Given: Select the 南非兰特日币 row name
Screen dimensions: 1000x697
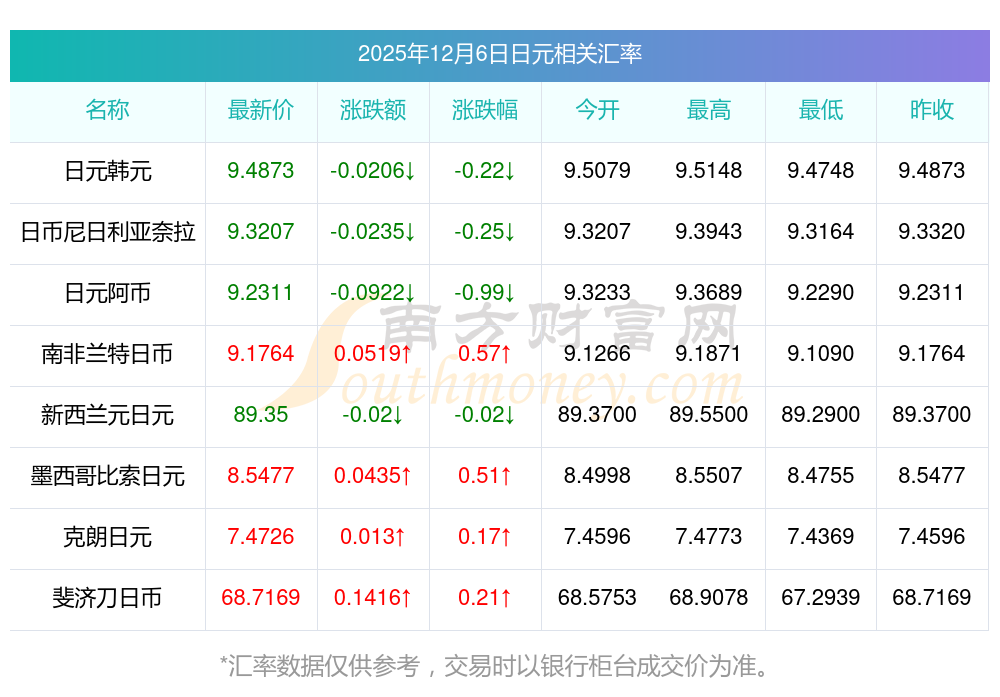Looking at the screenshot, I should click(107, 353).
